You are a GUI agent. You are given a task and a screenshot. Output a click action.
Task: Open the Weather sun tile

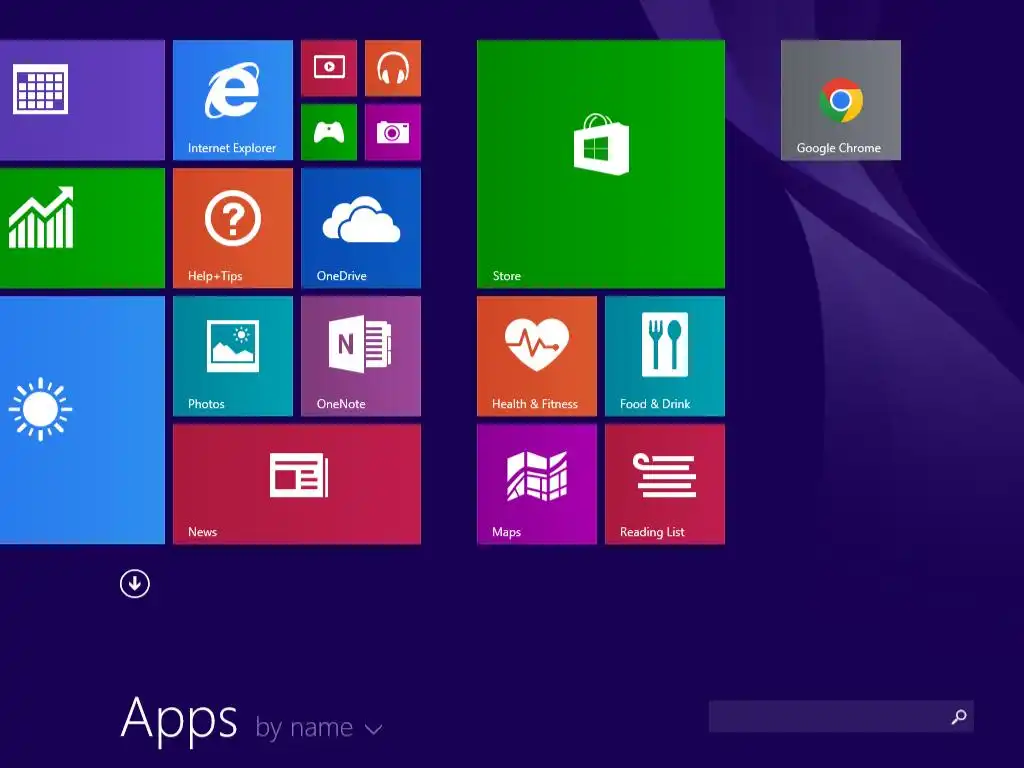[x=82, y=420]
